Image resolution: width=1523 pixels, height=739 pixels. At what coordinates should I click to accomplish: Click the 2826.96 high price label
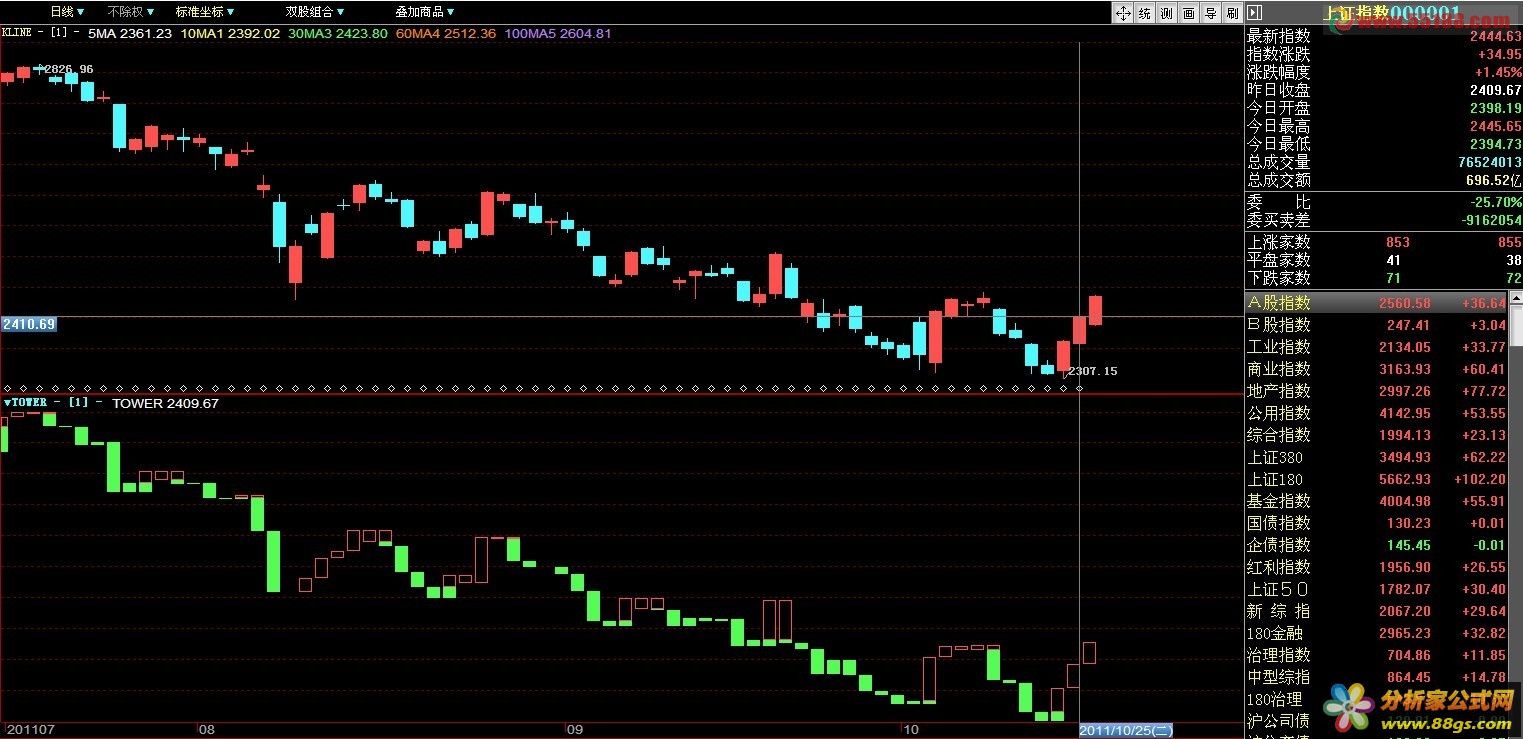click(69, 69)
